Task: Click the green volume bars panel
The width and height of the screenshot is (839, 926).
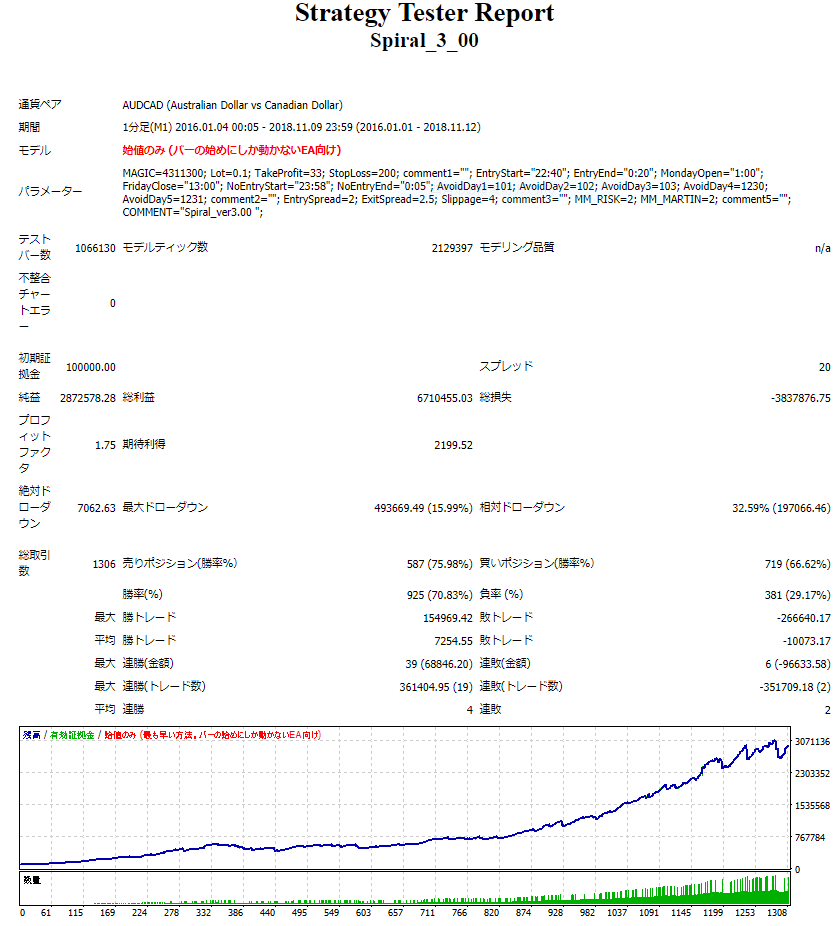Action: click(404, 889)
